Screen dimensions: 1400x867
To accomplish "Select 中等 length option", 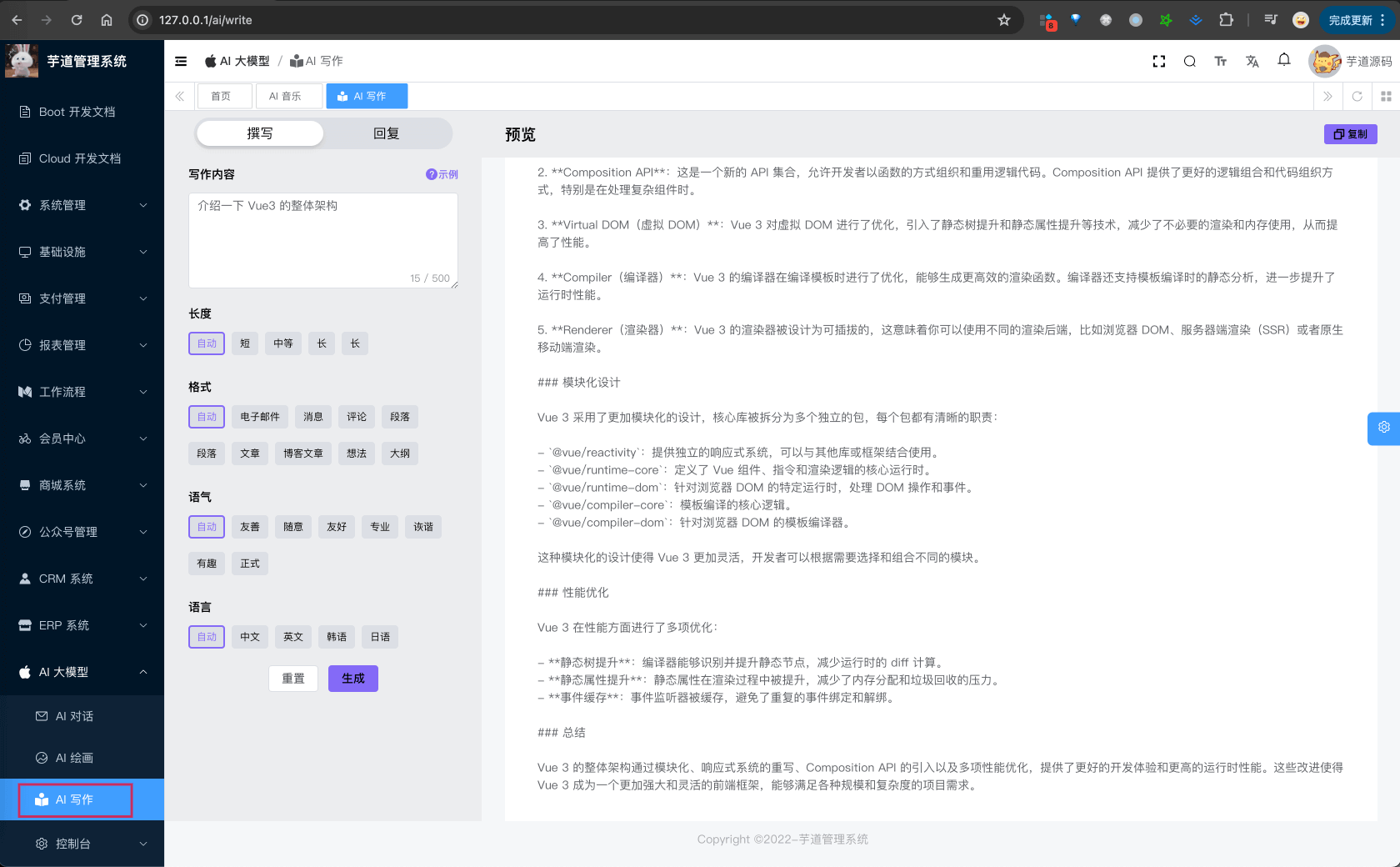I will 283,343.
